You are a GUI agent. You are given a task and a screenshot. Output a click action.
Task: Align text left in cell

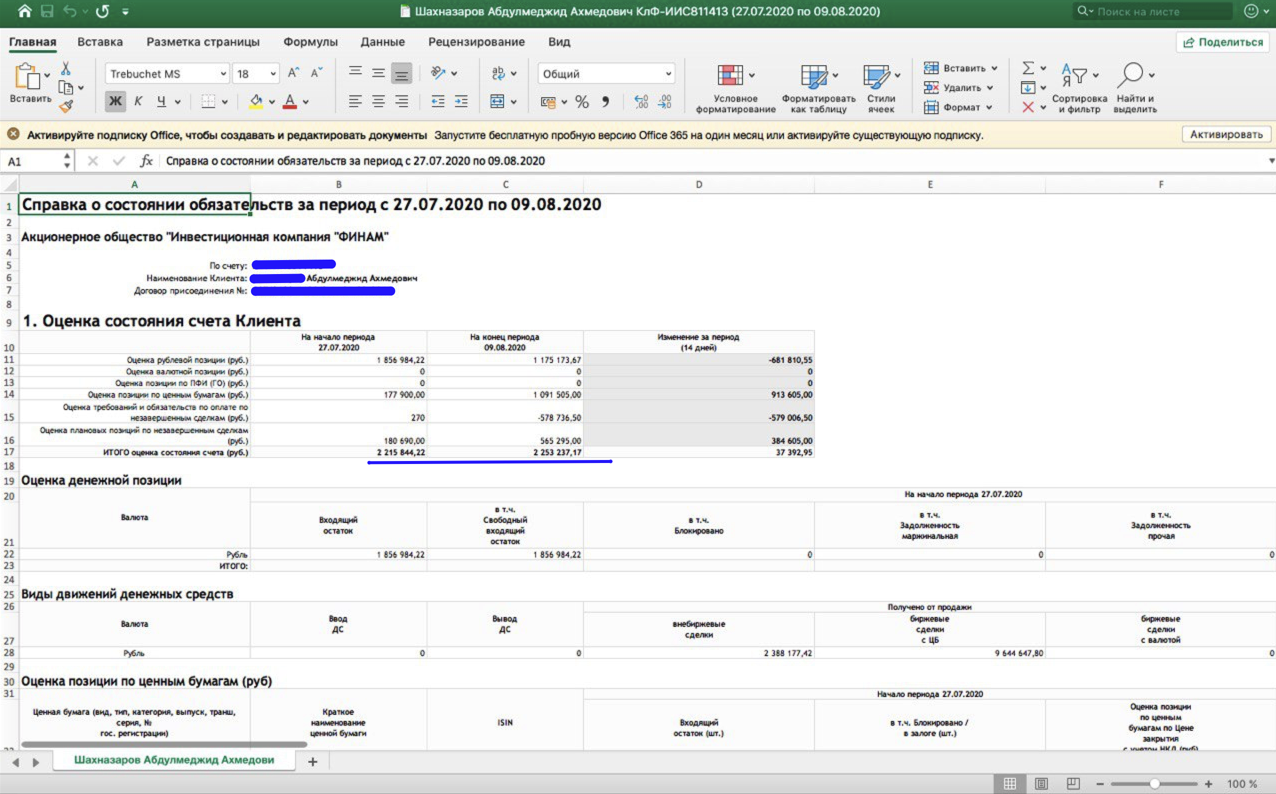(x=355, y=101)
